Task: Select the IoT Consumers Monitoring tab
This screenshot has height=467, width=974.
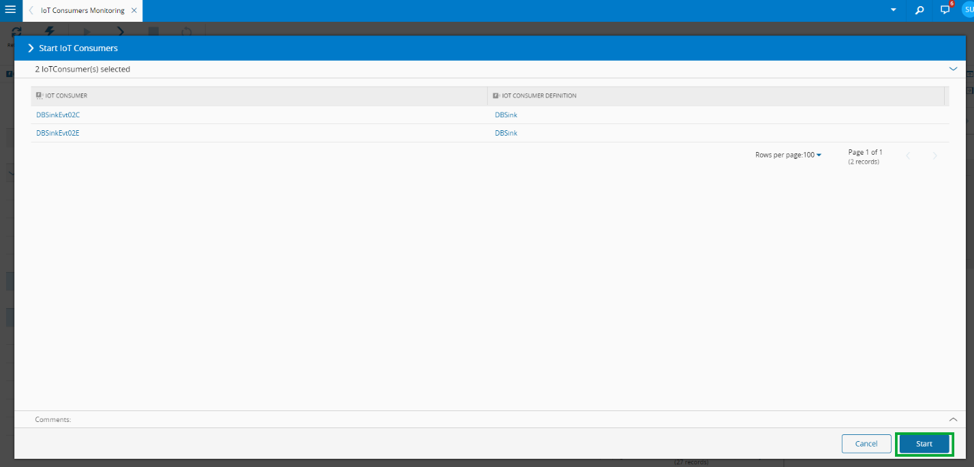Action: [83, 11]
